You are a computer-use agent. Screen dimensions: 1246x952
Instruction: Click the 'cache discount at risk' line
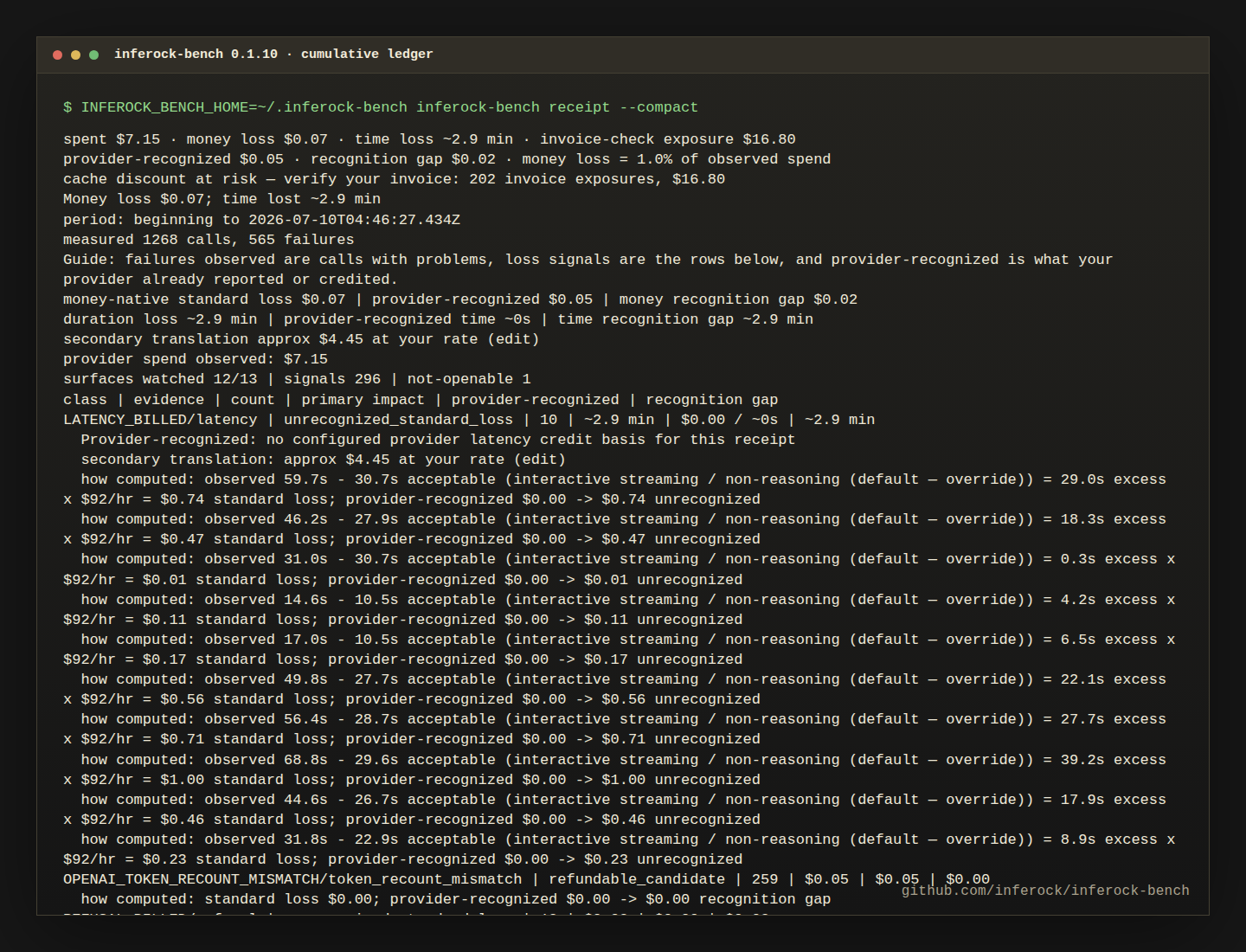click(394, 179)
